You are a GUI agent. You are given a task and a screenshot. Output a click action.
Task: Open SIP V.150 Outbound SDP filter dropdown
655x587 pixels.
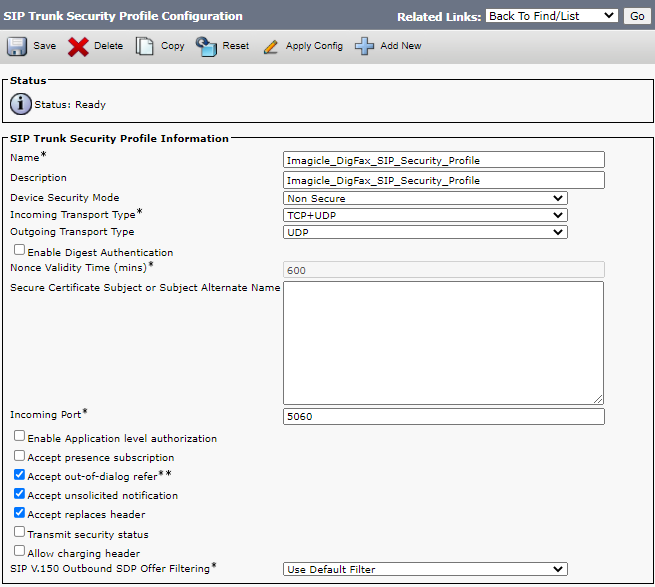[425, 569]
